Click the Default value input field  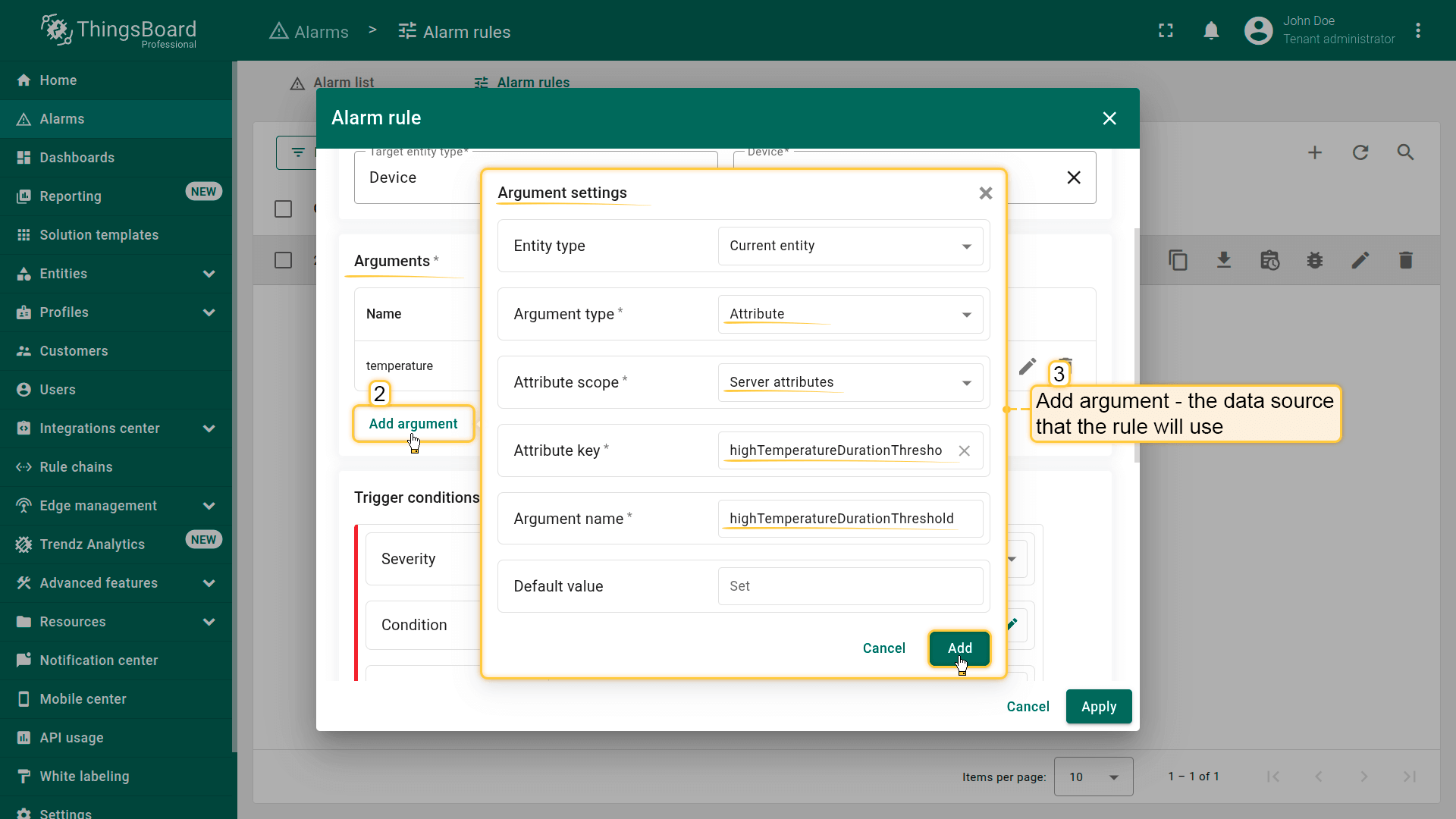[x=849, y=586]
